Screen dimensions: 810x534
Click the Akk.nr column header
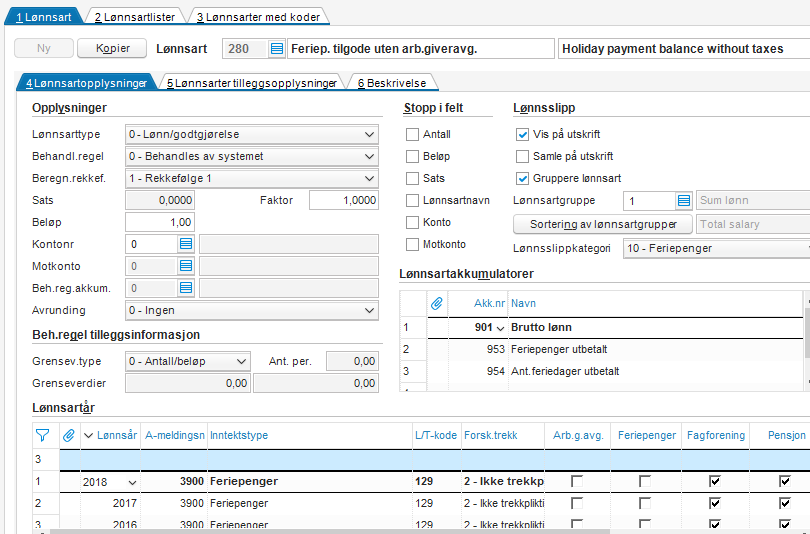pos(478,303)
